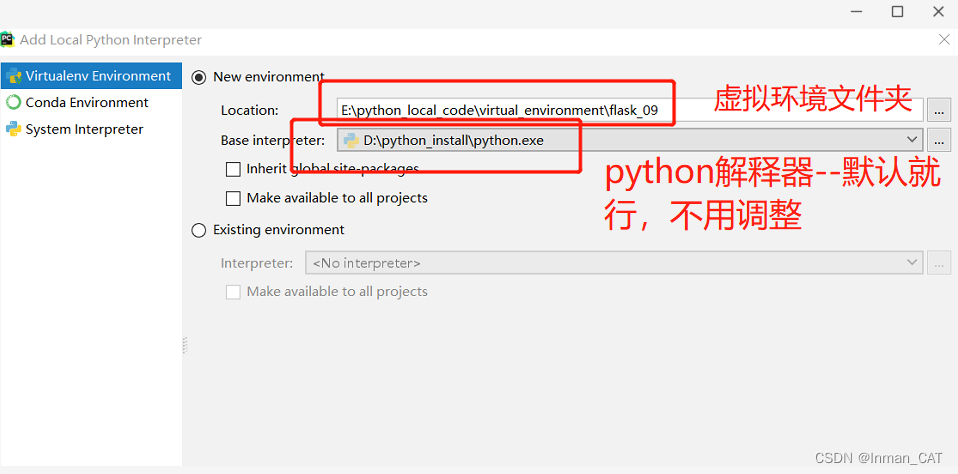The image size is (958, 474).
Task: Click the Location path input field
Action: (x=630, y=111)
